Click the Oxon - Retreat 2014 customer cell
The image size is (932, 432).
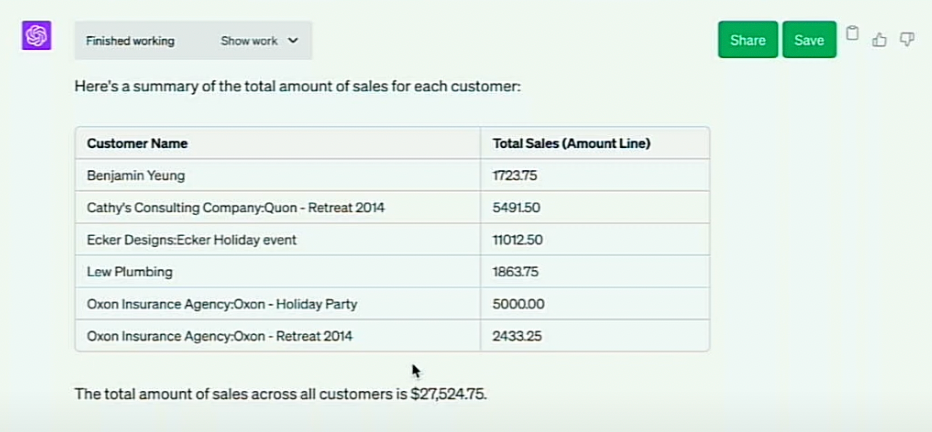coord(220,336)
